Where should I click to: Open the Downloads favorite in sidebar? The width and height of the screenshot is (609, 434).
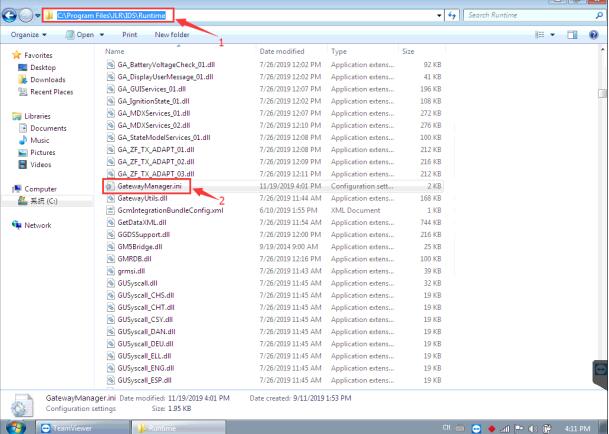tap(47, 80)
